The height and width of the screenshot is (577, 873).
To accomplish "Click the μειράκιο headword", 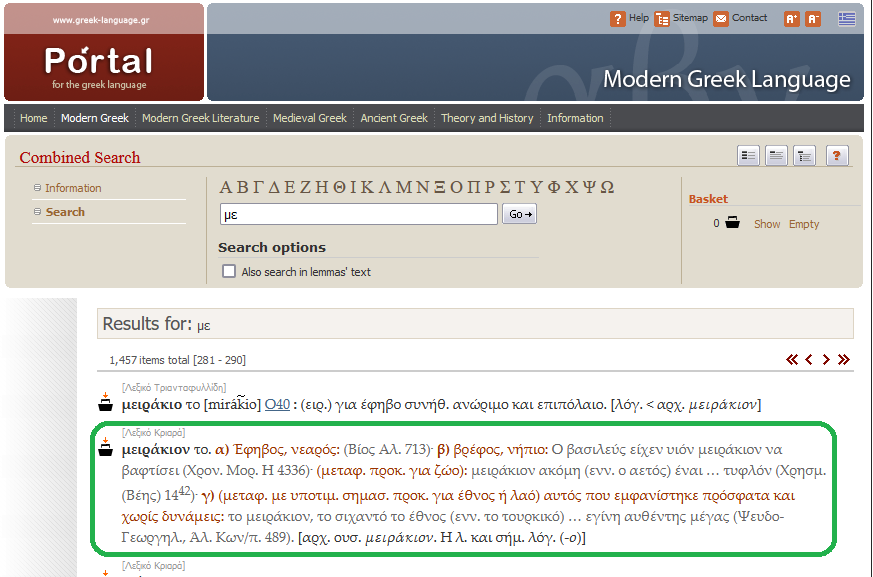I will click(152, 405).
